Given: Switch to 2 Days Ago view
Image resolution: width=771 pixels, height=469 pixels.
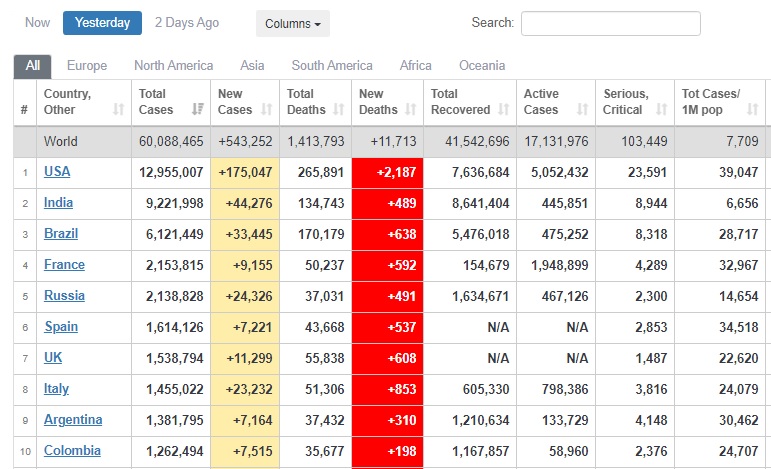Looking at the screenshot, I should 187,23.
